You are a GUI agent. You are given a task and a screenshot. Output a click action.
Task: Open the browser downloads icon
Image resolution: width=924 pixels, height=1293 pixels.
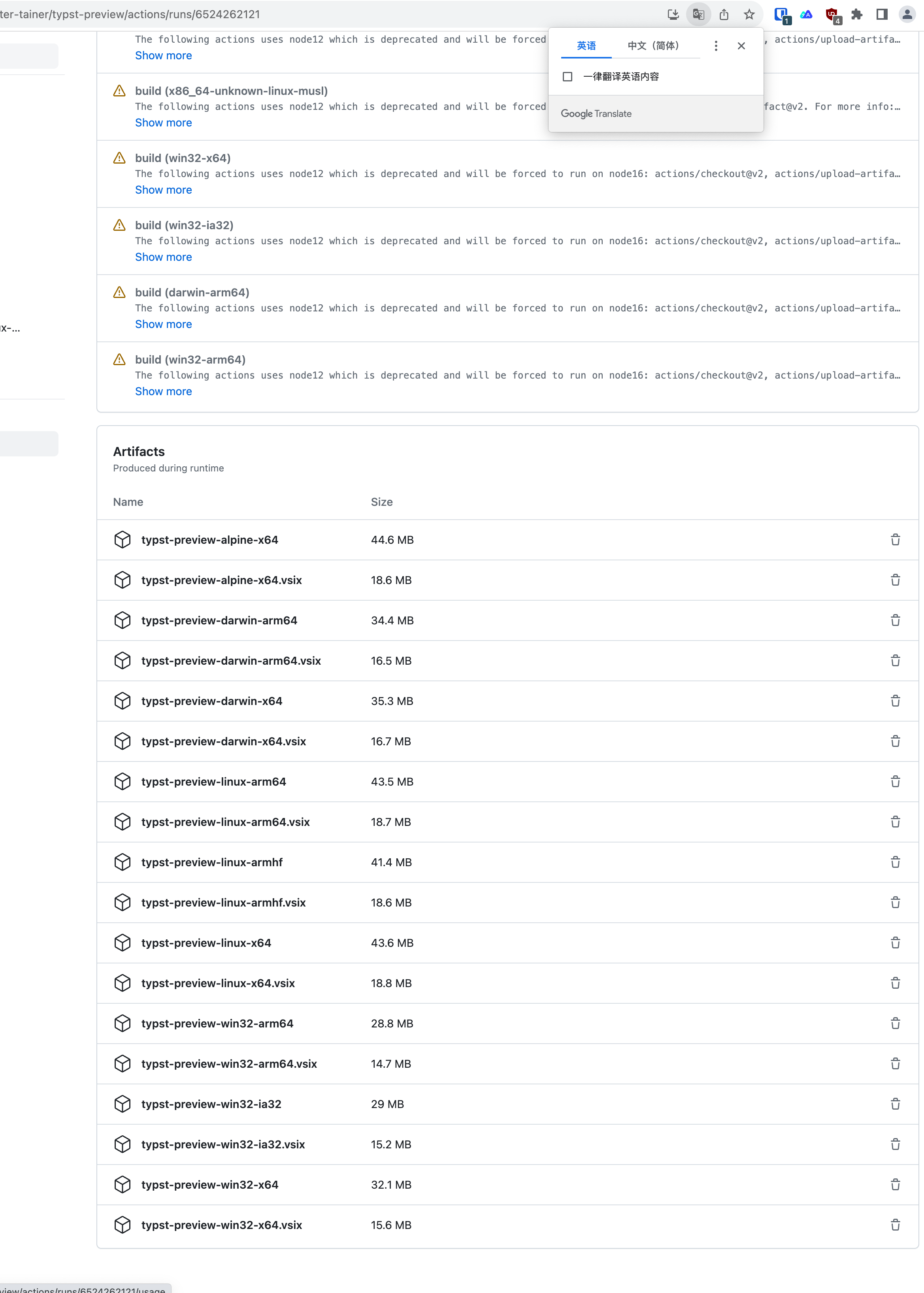(673, 14)
